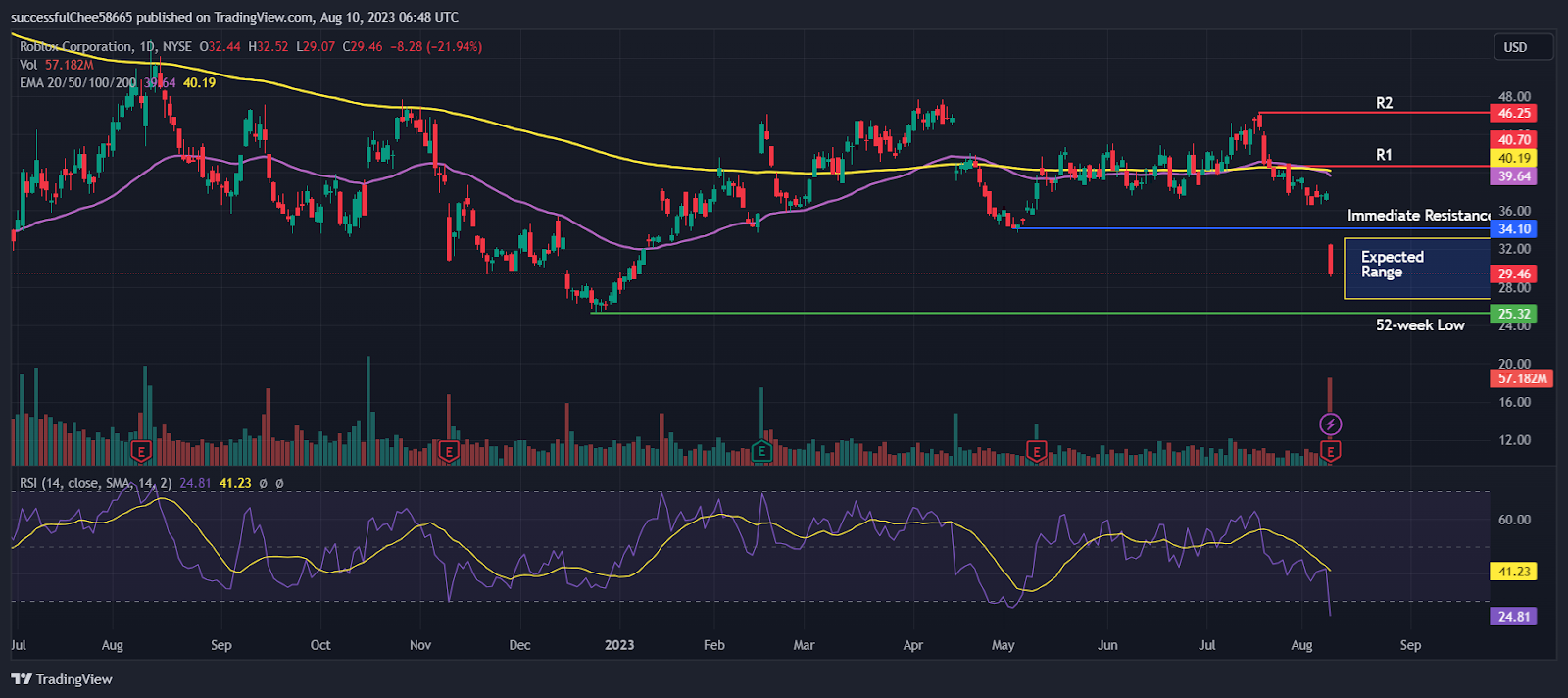The height and width of the screenshot is (698, 1568).
Task: Click the 48.00 price axis label
Action: point(1514,97)
